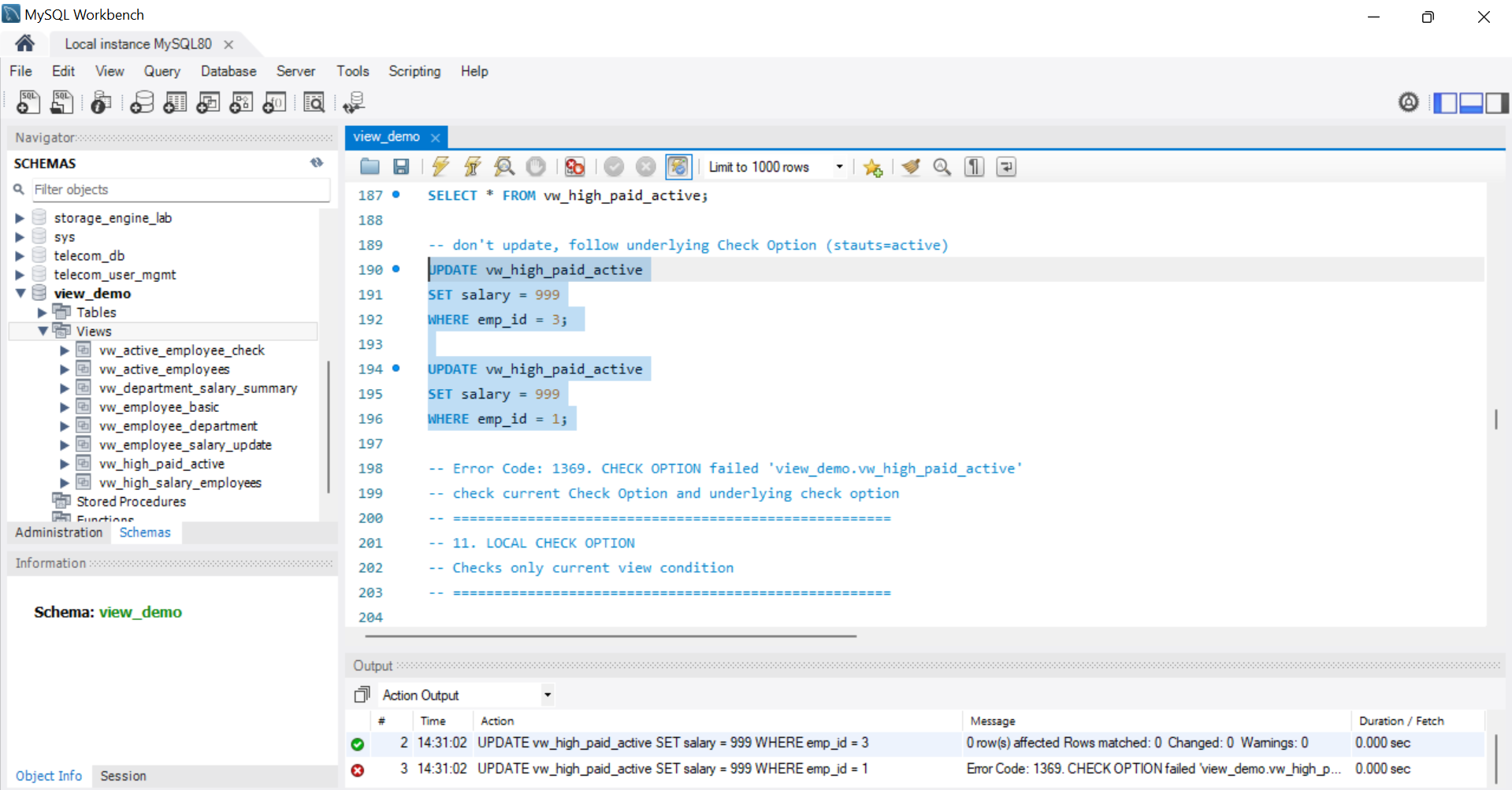The image size is (1512, 790).
Task: Select vw_department_salary_summary view
Action: (x=198, y=388)
